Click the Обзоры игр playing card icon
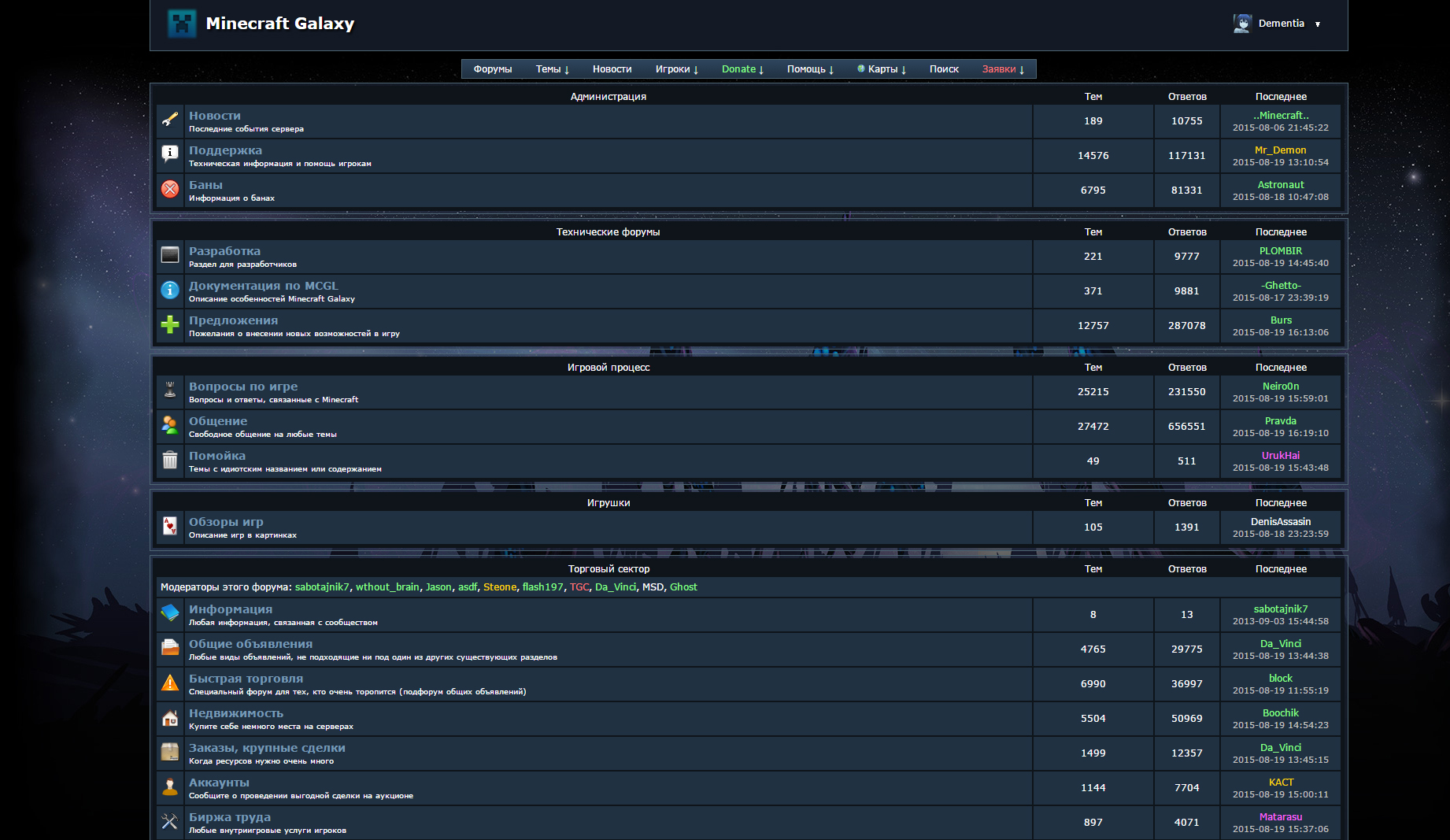 click(x=170, y=526)
